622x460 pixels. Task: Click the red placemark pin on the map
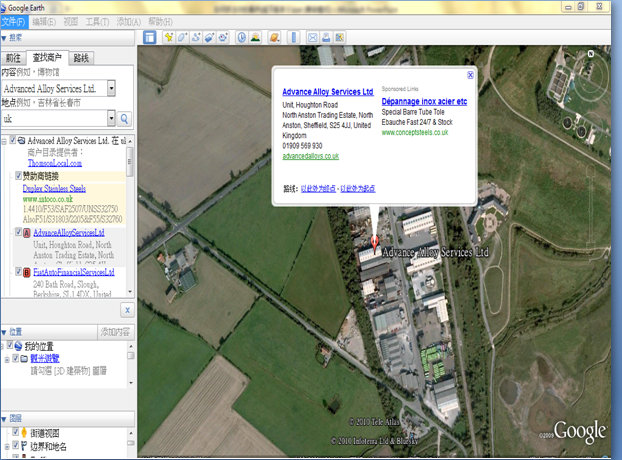(374, 243)
